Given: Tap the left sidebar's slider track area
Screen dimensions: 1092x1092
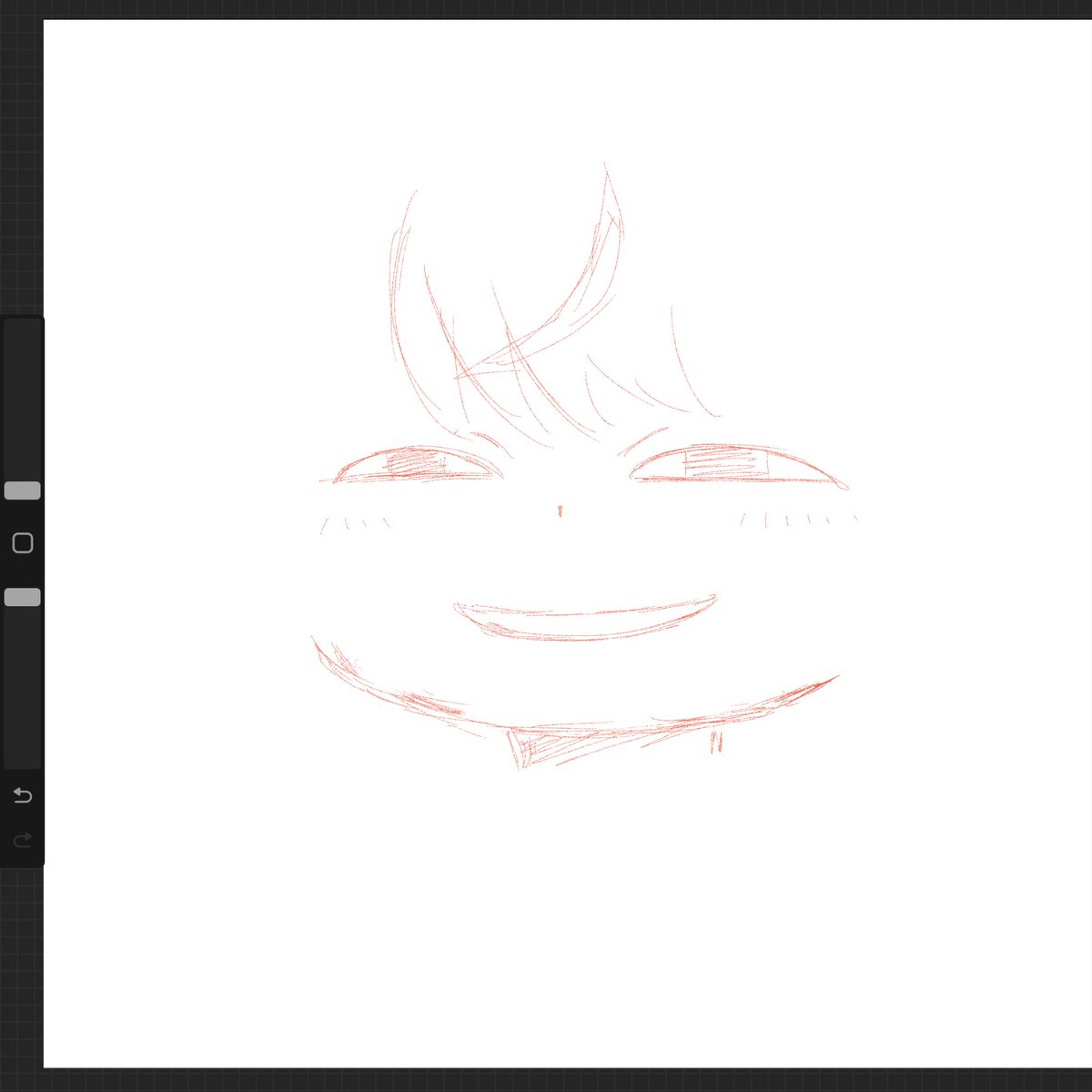Looking at the screenshot, I should pyautogui.click(x=22, y=409).
